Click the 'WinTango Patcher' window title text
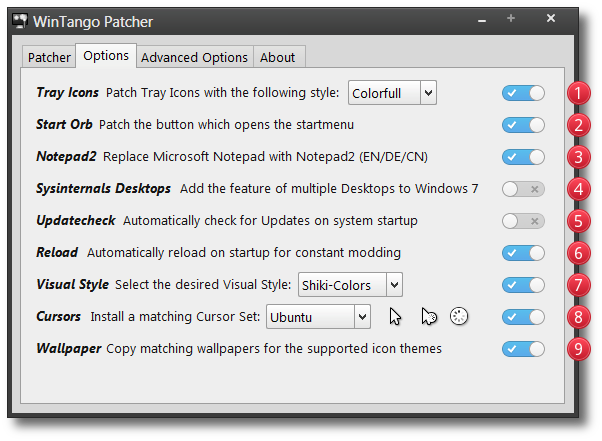 (x=93, y=22)
